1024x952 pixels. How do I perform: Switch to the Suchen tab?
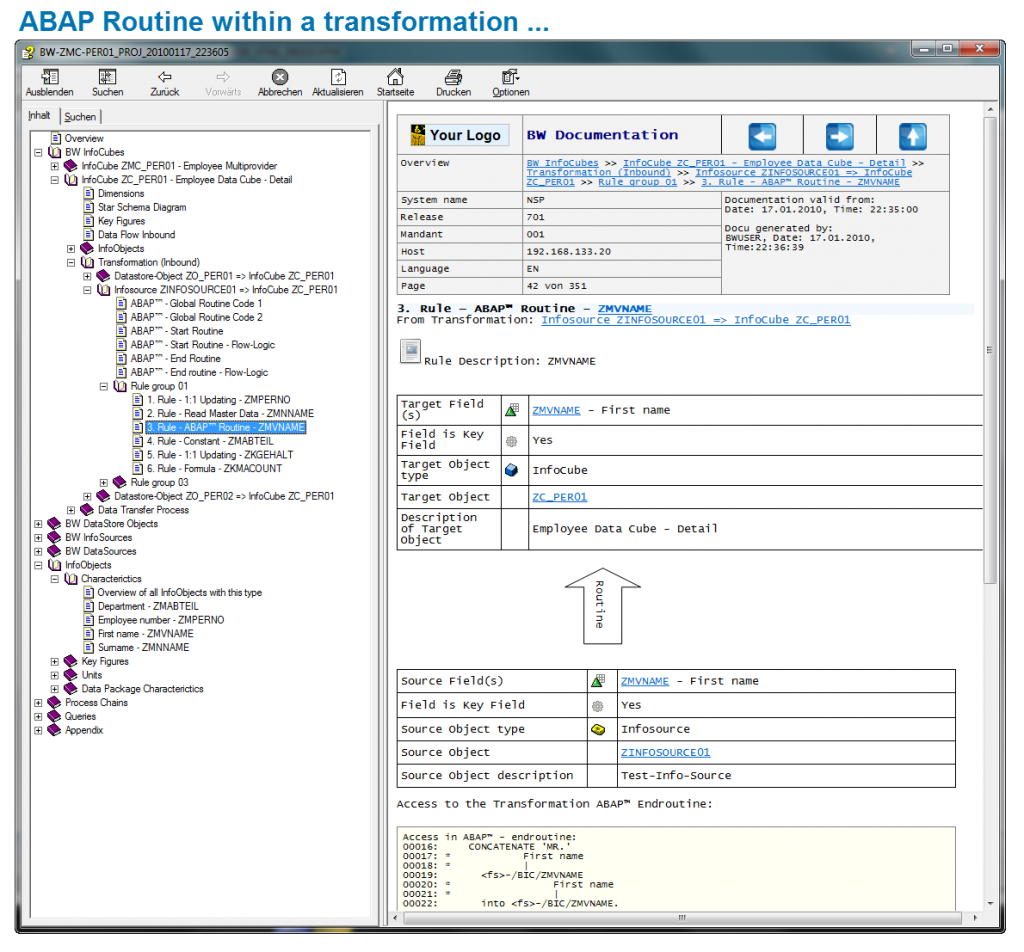(x=80, y=116)
